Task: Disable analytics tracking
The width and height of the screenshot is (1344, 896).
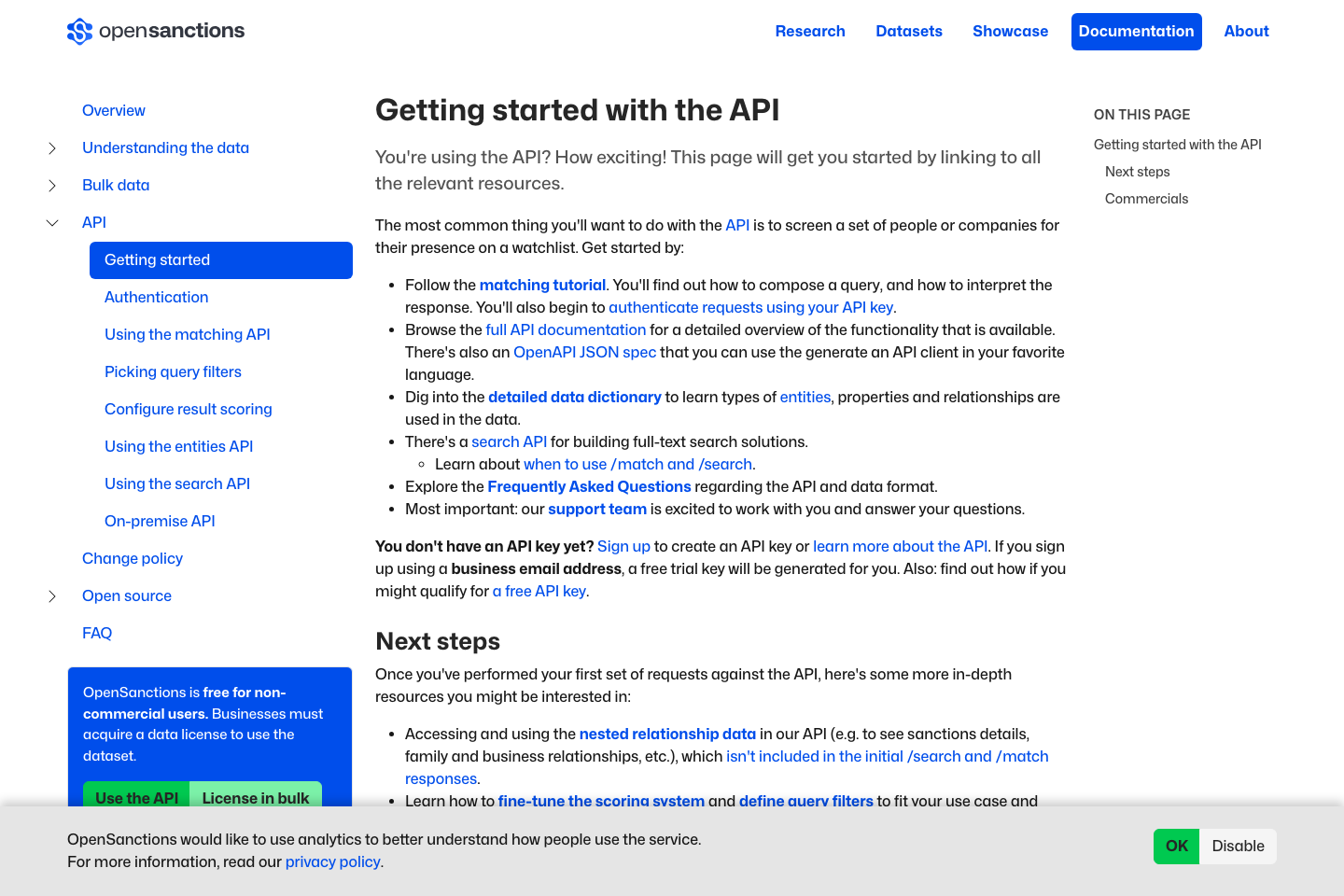Action: pyautogui.click(x=1238, y=846)
